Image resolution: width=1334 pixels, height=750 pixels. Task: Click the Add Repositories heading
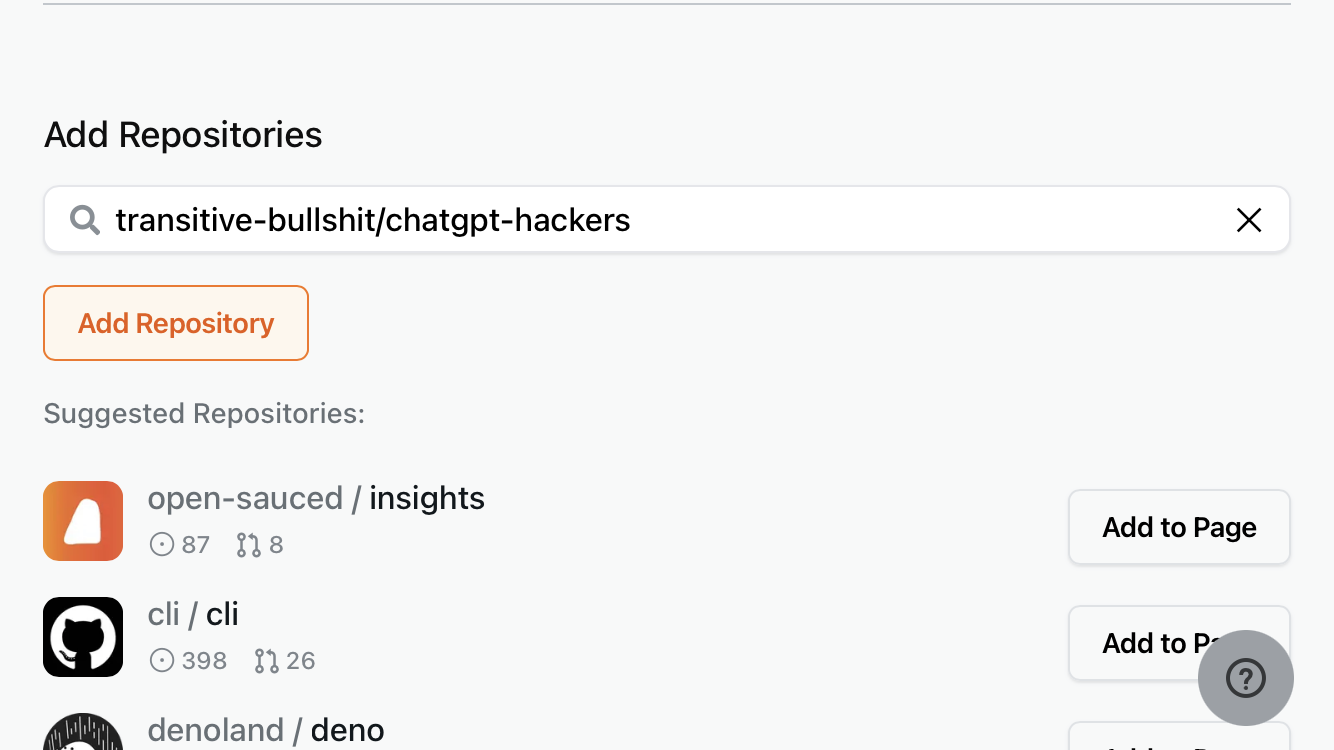pyautogui.click(x=183, y=134)
